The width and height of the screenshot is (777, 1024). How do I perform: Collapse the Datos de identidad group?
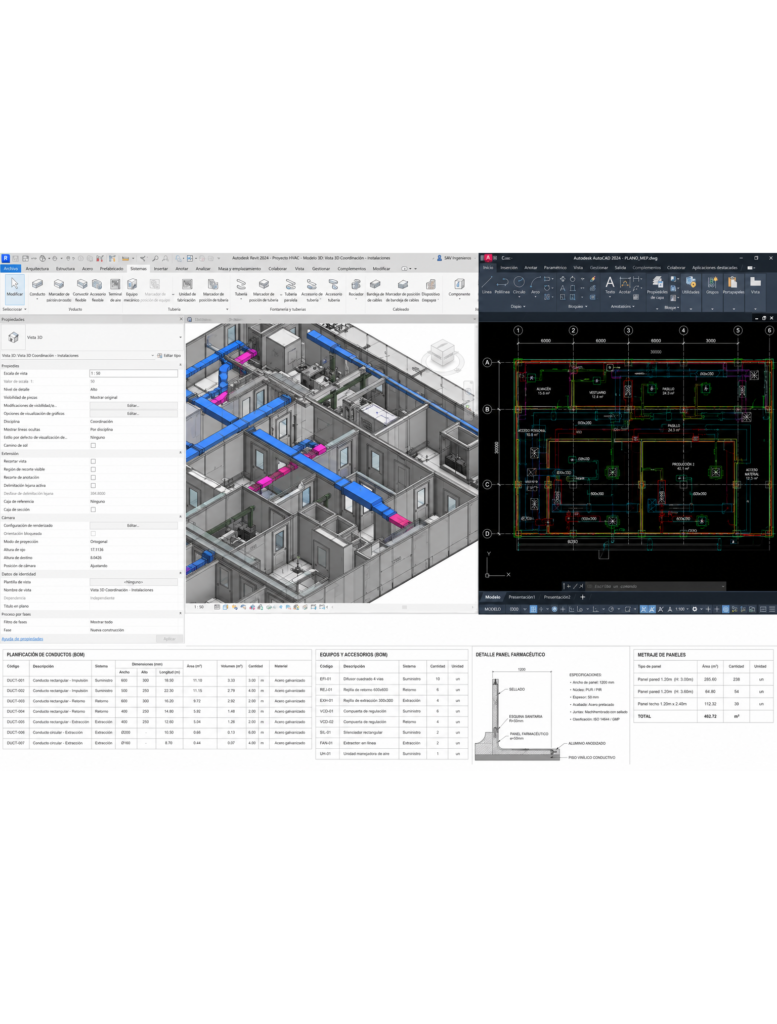pos(180,573)
